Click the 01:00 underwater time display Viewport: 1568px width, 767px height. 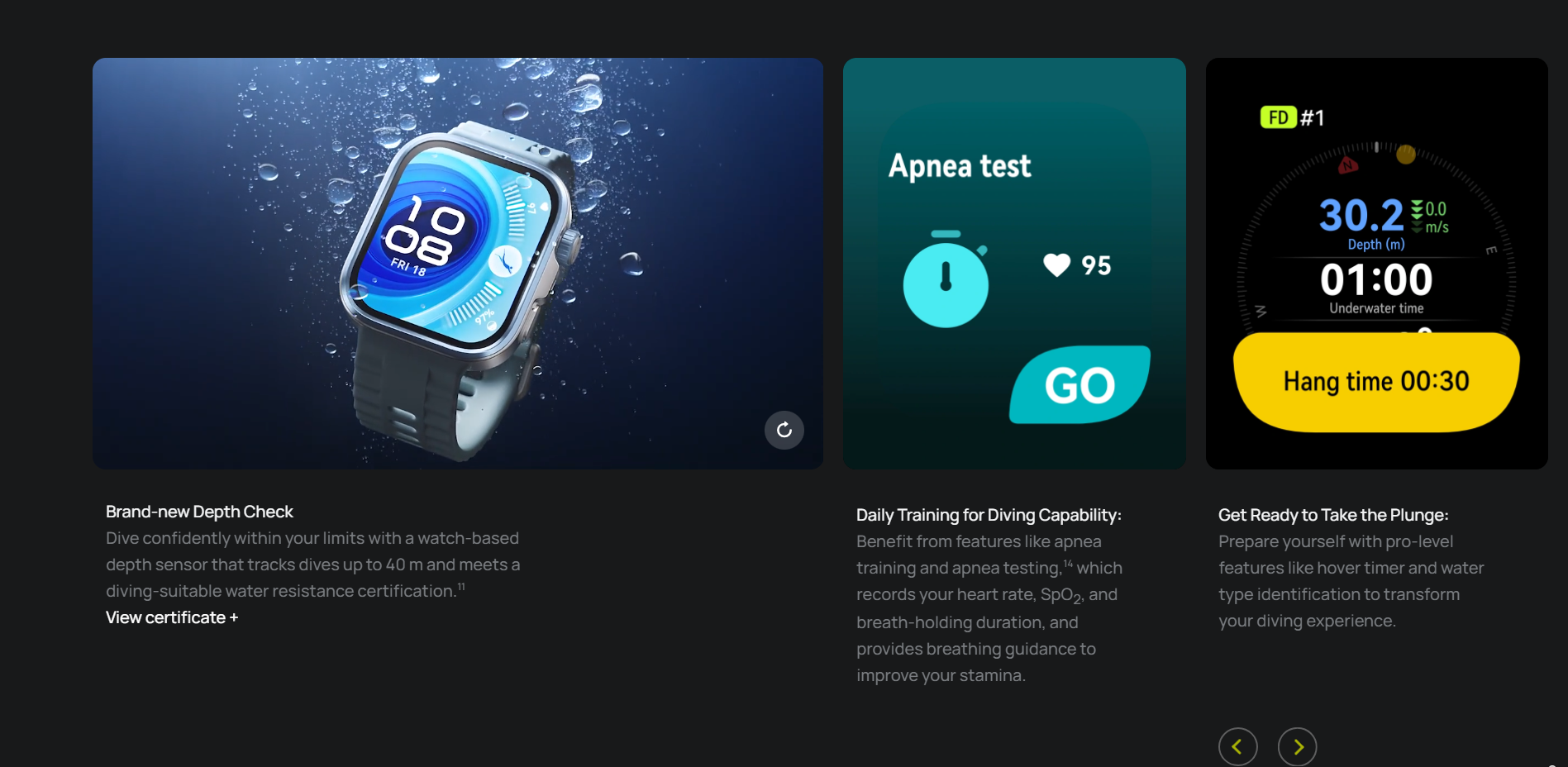coord(1376,279)
